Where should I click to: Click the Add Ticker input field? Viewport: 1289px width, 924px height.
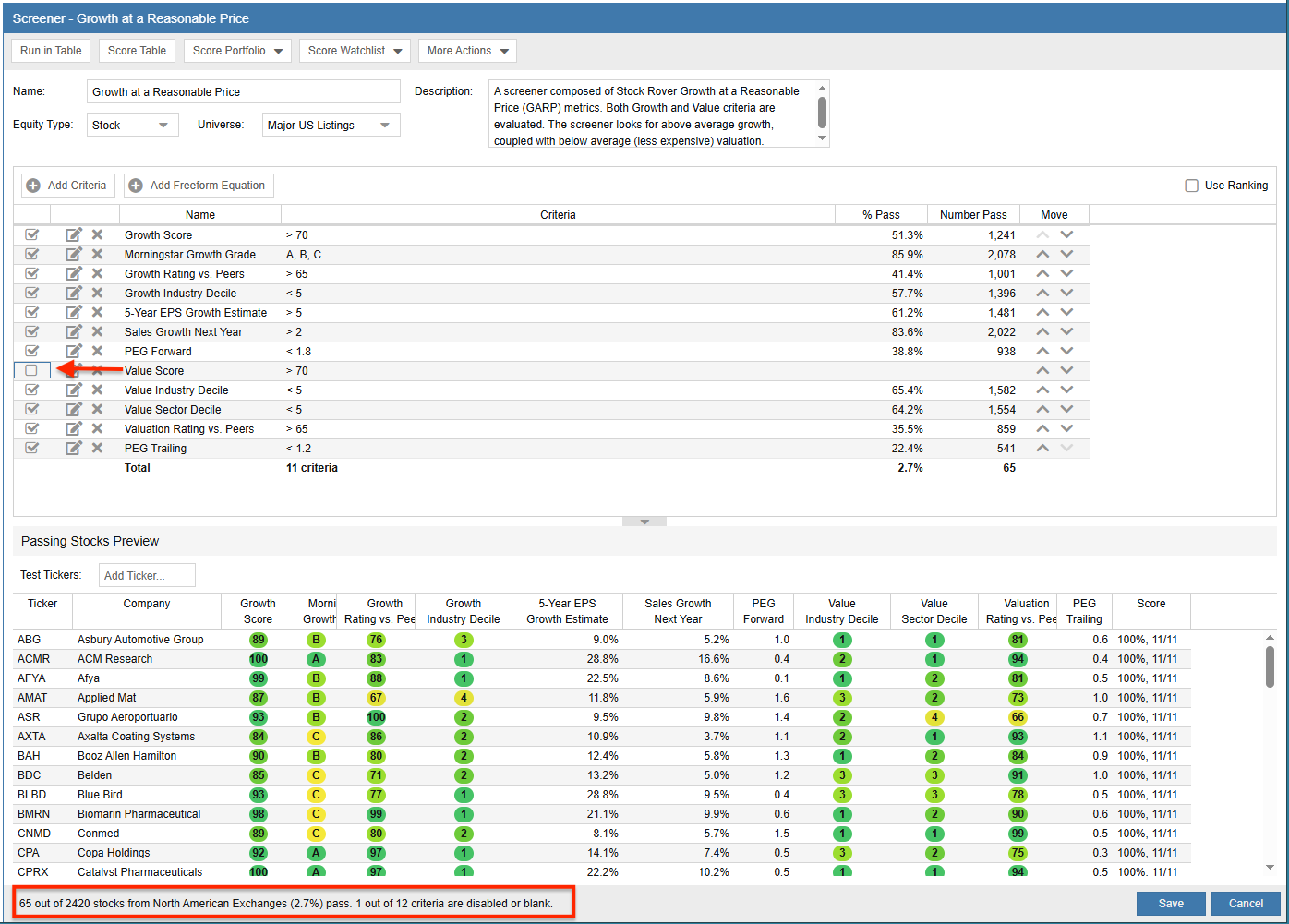click(146, 574)
